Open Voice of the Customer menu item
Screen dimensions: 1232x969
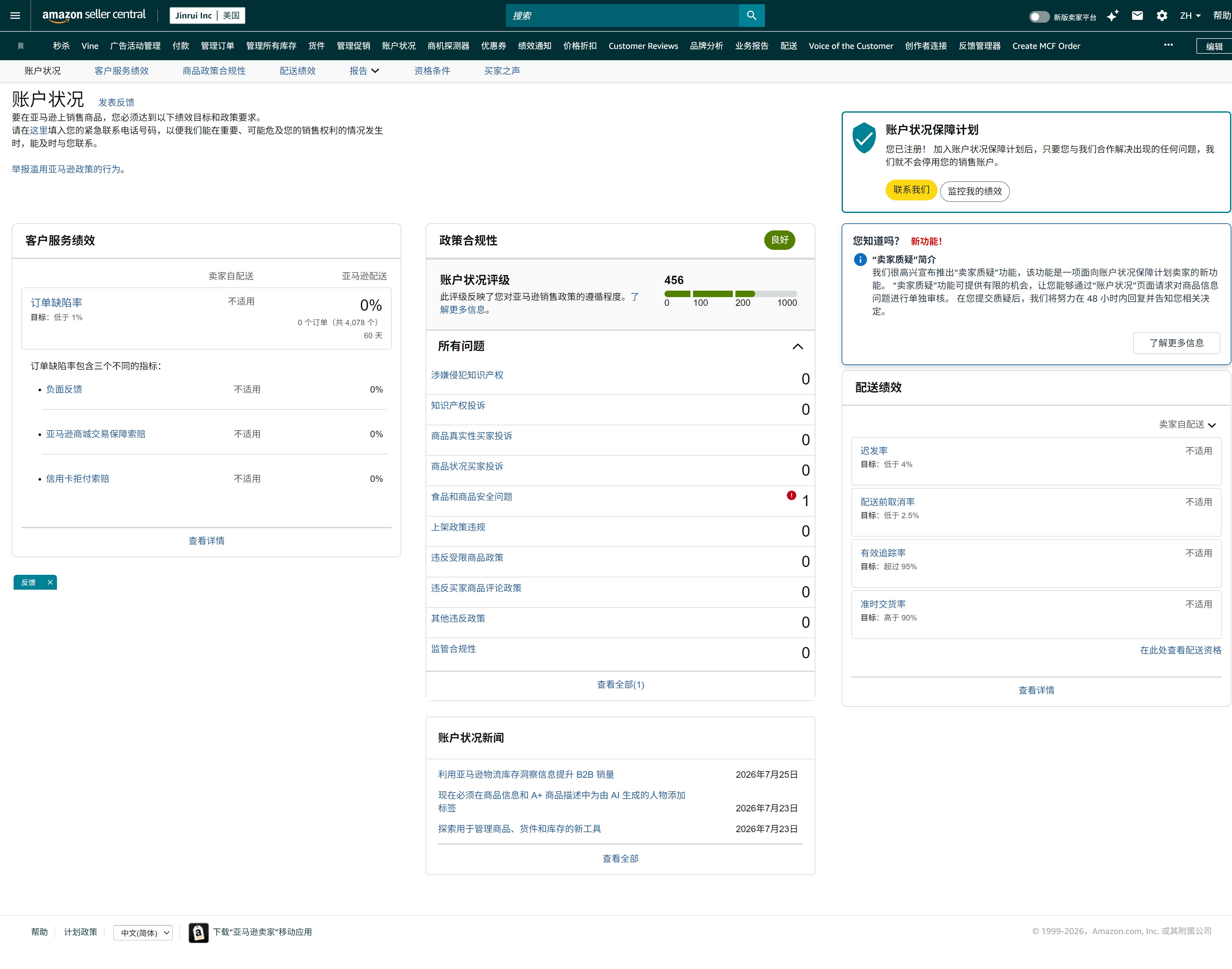851,46
